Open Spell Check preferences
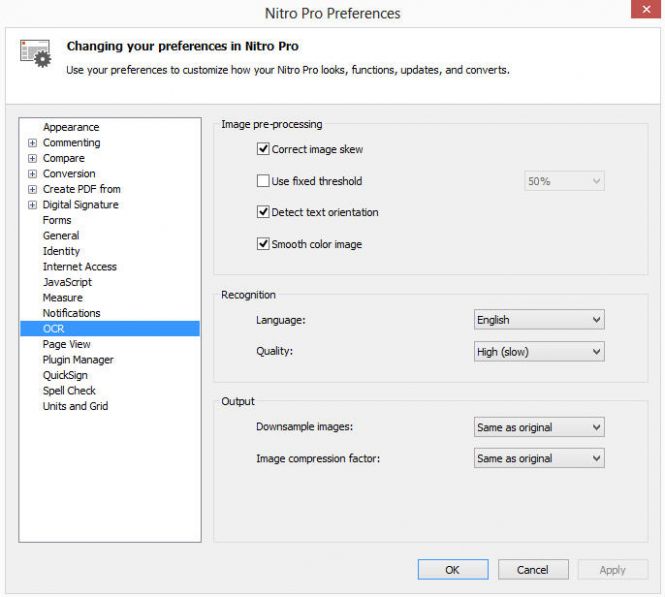This screenshot has width=665, height=597. click(69, 391)
